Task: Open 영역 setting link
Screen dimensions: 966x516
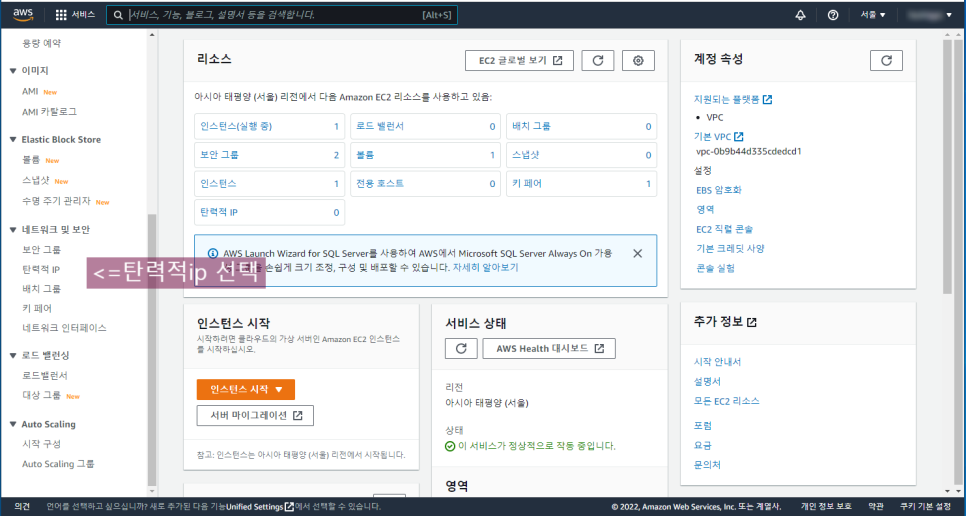Action: (x=705, y=209)
